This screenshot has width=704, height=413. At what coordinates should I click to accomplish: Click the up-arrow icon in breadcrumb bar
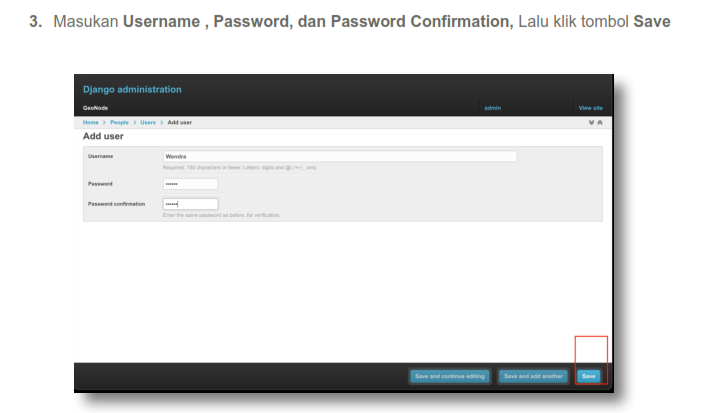[599, 122]
